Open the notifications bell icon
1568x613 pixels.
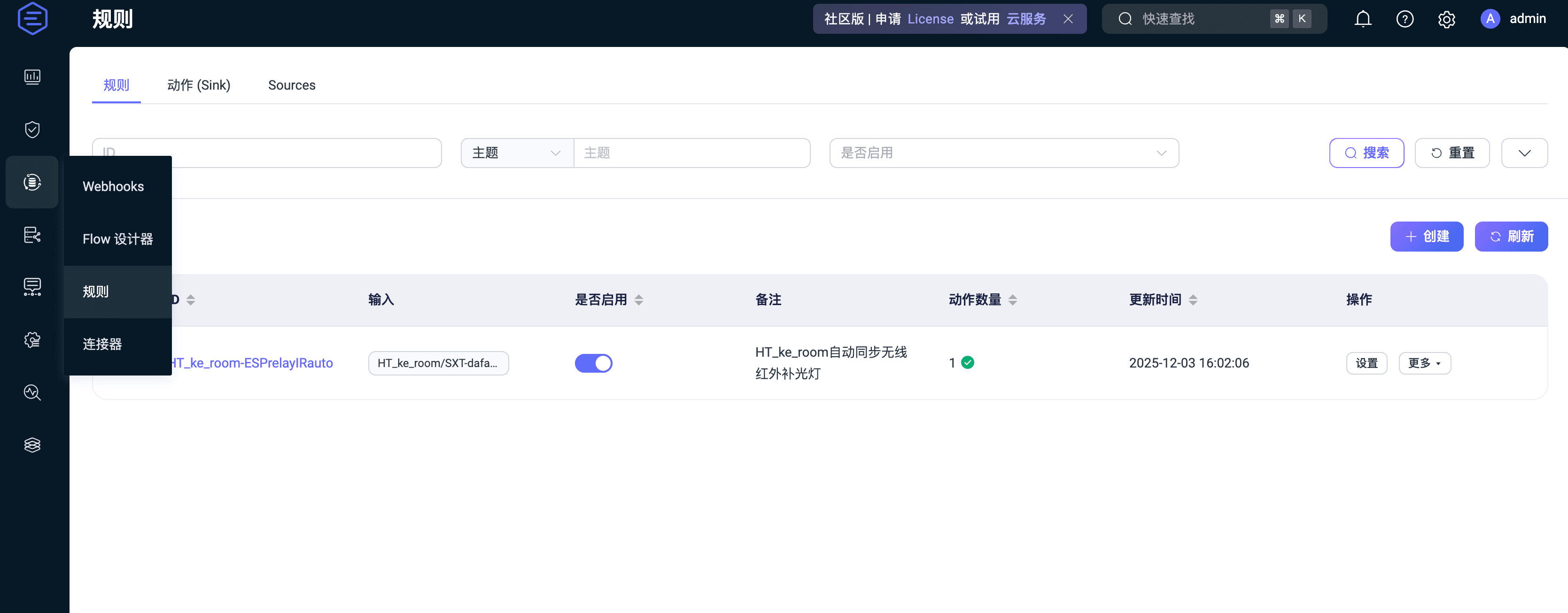pos(1362,19)
